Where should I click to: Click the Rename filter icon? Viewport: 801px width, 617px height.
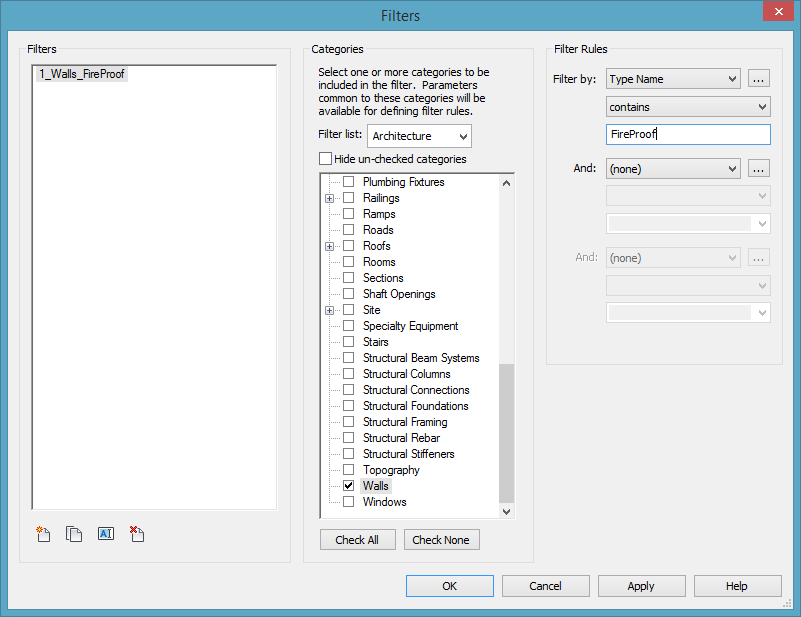[x=106, y=534]
